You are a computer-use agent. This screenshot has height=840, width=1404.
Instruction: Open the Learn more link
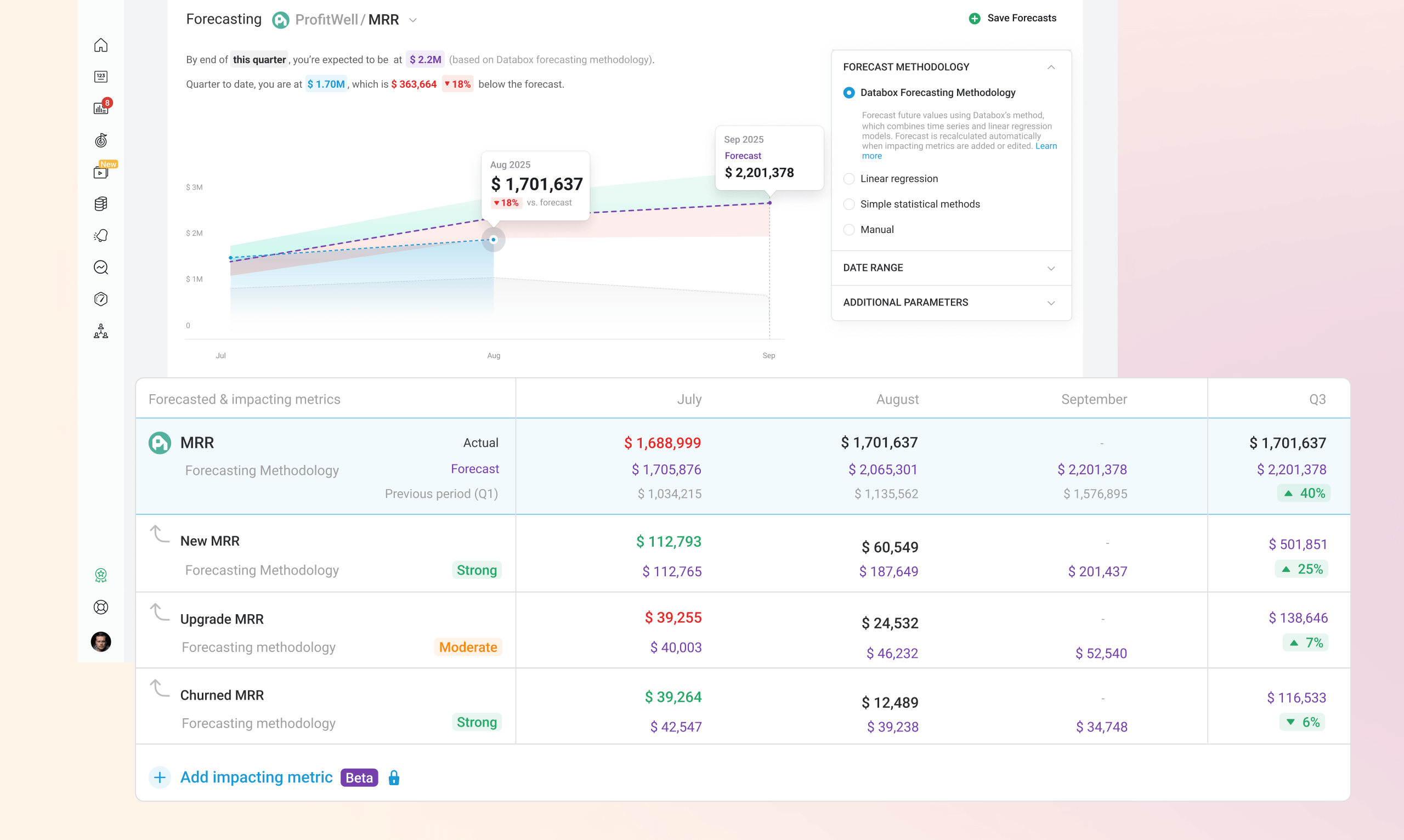[1045, 146]
